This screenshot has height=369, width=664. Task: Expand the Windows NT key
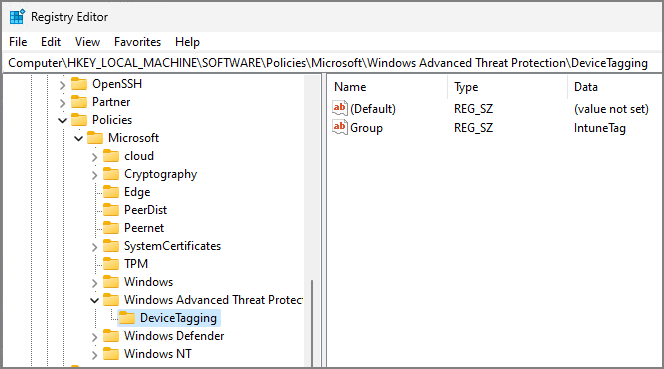pos(94,354)
